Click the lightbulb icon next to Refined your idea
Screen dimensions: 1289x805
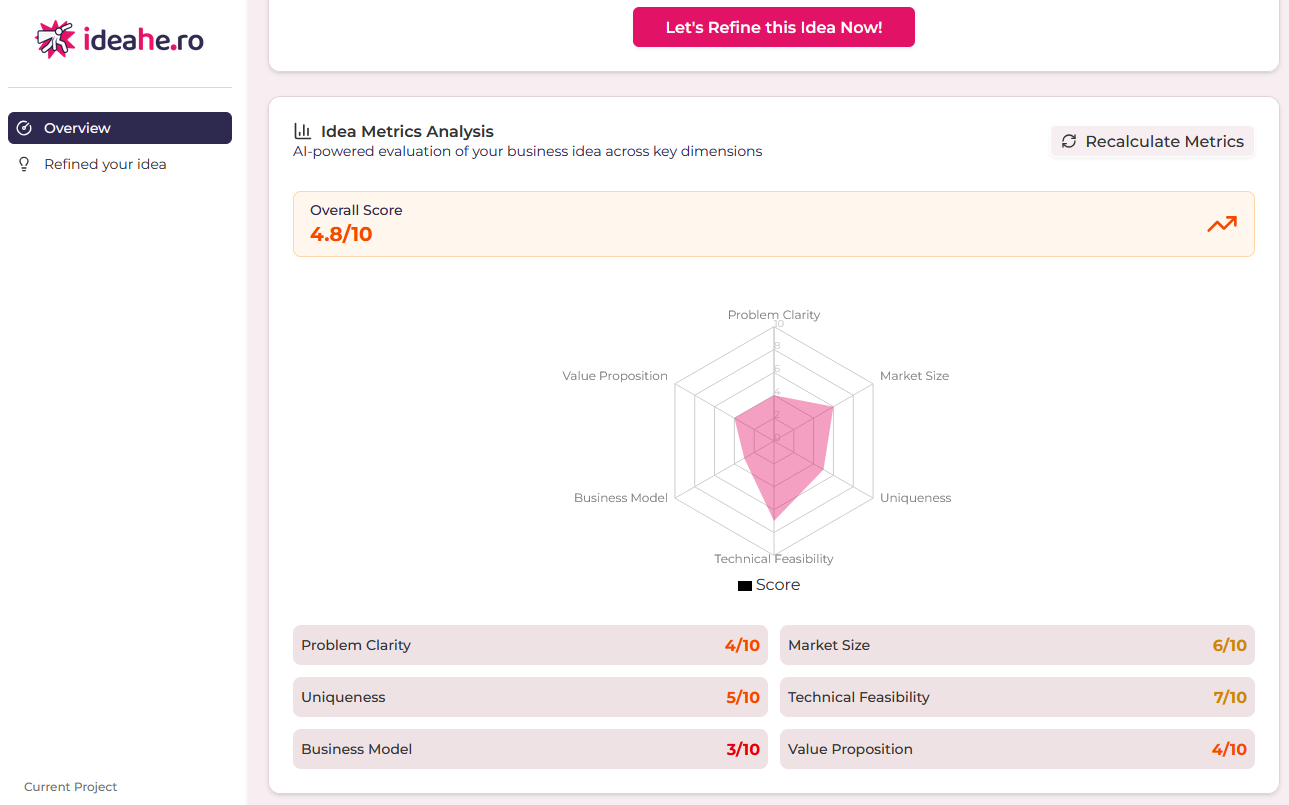23,164
